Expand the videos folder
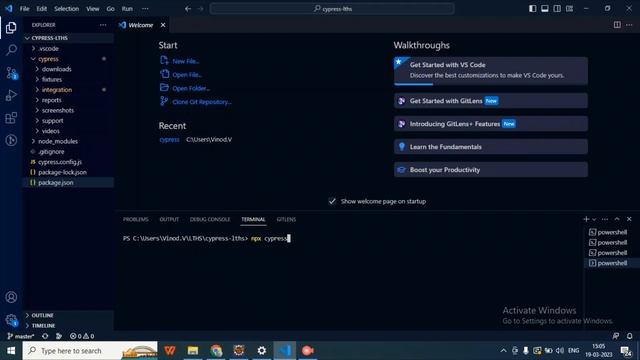Screen dimensions: 640x360 coord(68,131)
